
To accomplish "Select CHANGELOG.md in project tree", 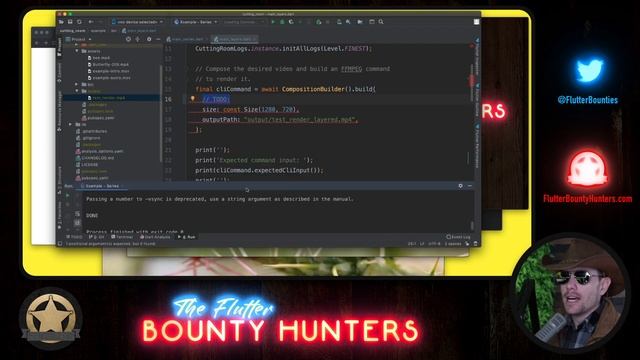I will pos(95,158).
